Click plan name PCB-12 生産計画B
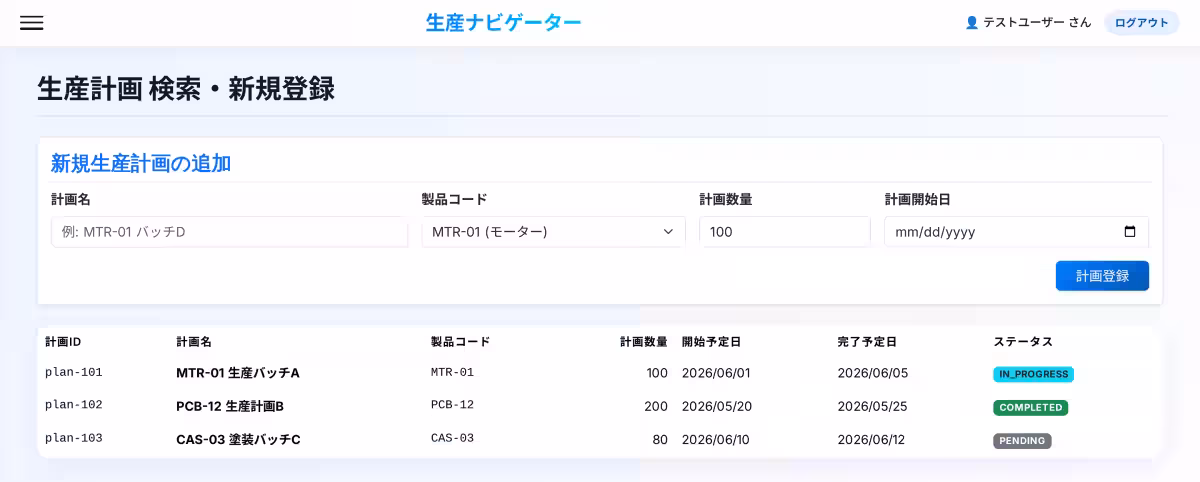 coord(230,406)
